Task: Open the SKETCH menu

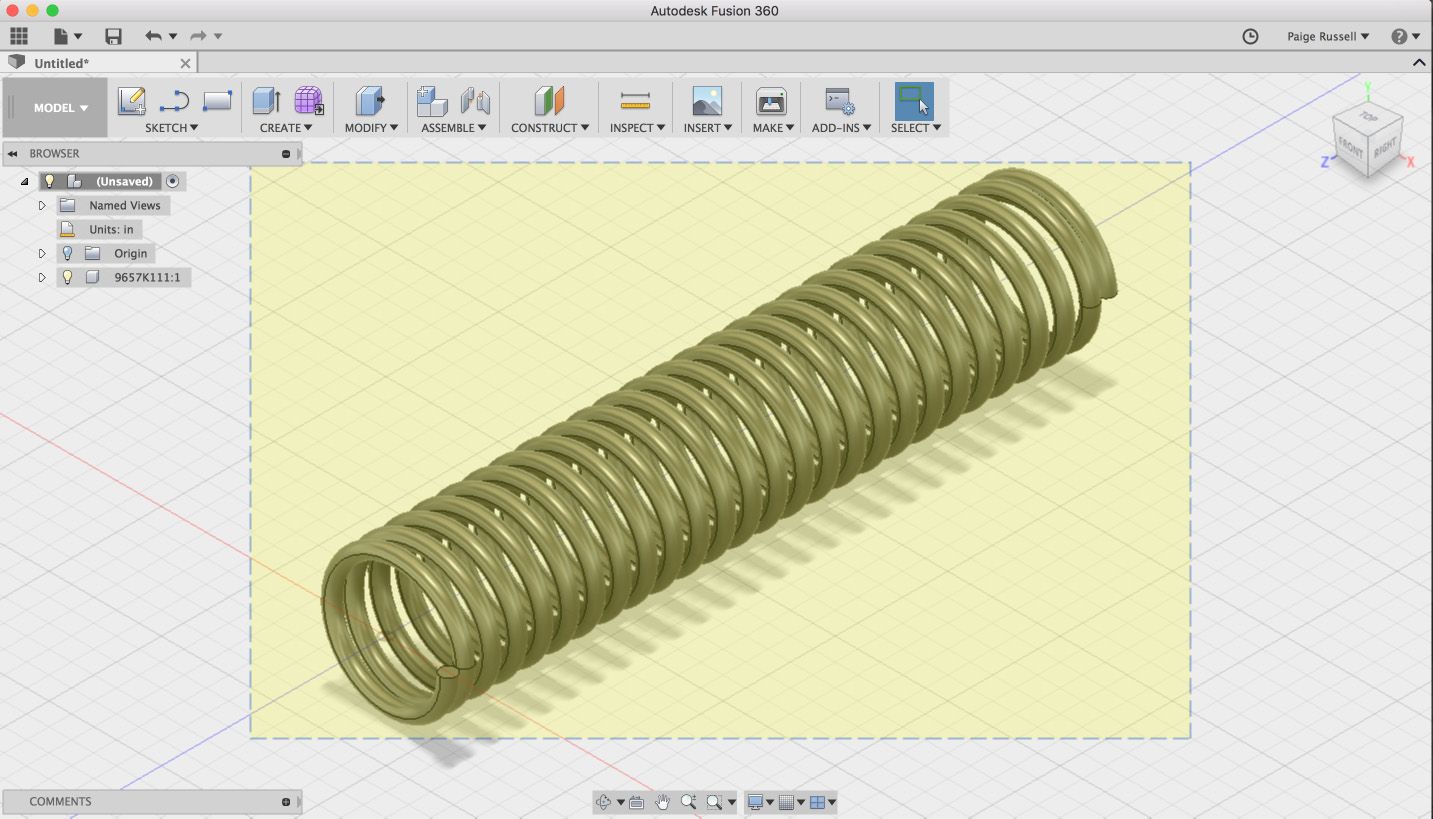Action: click(x=171, y=128)
